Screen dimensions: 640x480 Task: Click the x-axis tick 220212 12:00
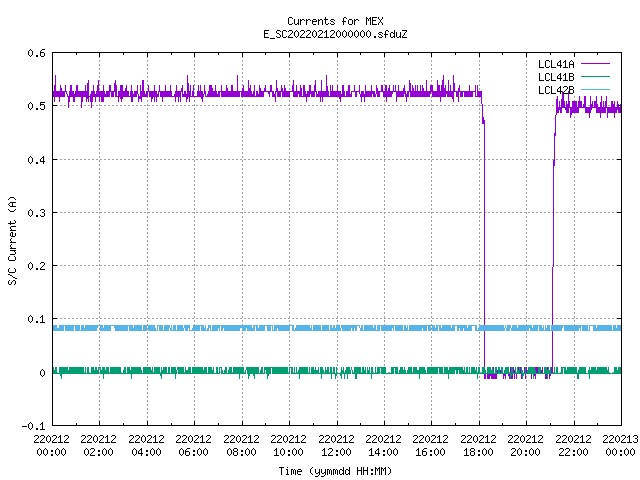(x=336, y=445)
